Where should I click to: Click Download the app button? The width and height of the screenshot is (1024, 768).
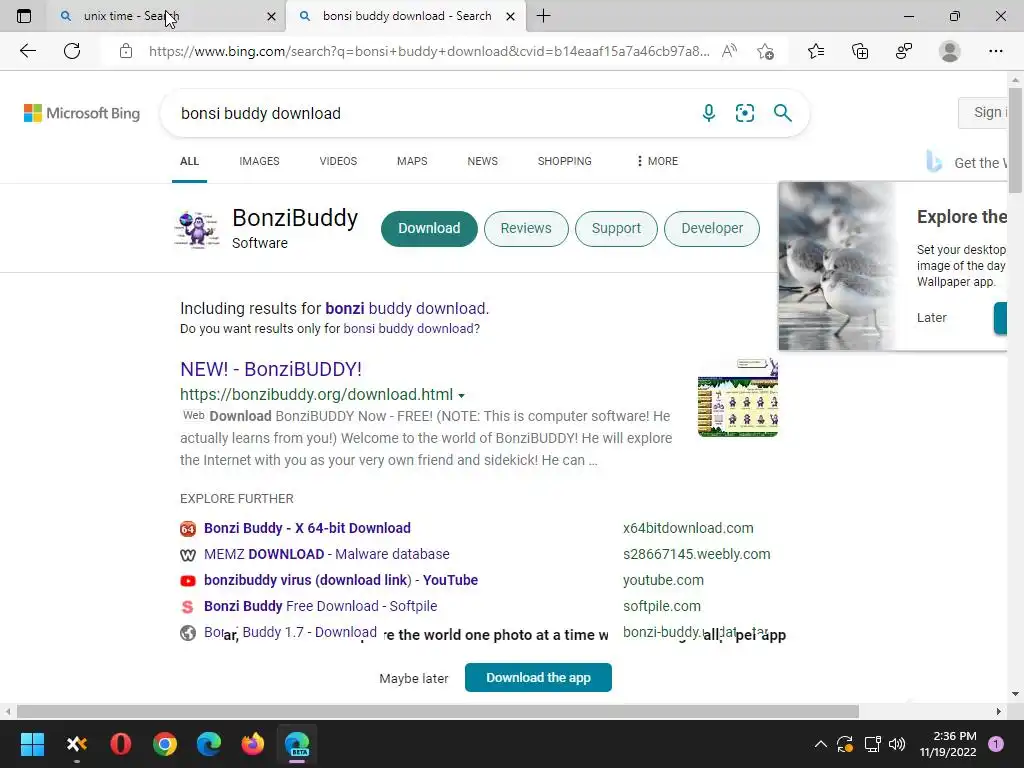tap(538, 677)
